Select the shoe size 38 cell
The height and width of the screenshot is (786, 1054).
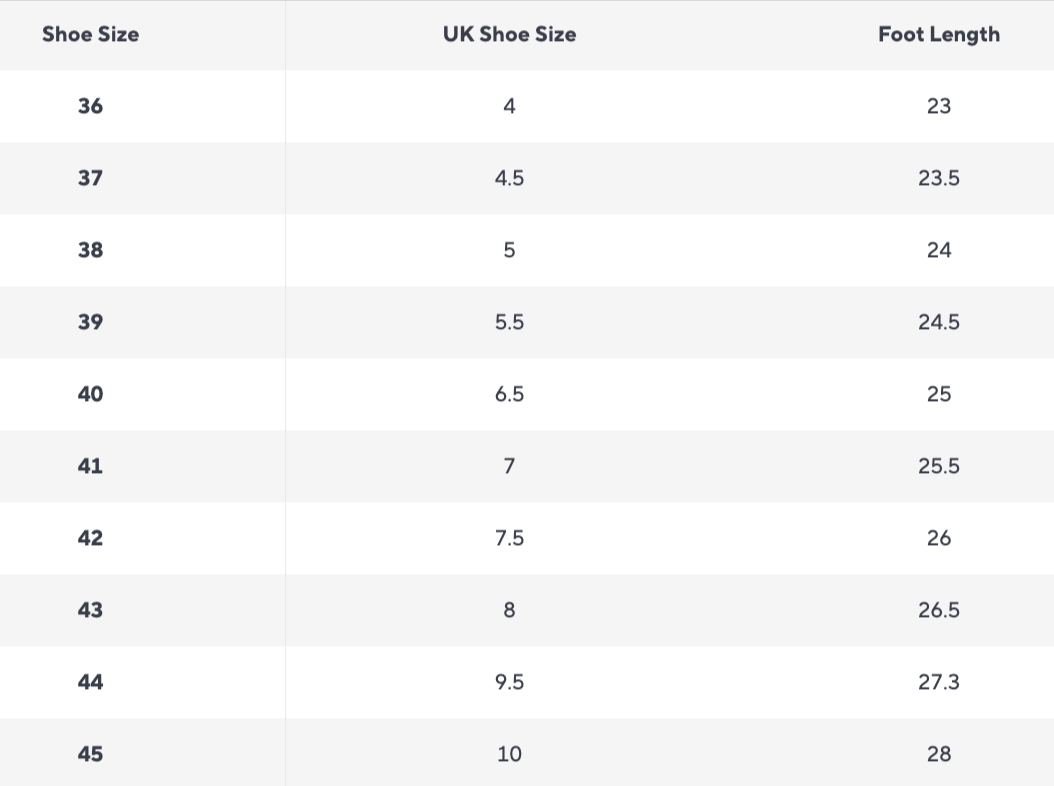[x=90, y=250]
